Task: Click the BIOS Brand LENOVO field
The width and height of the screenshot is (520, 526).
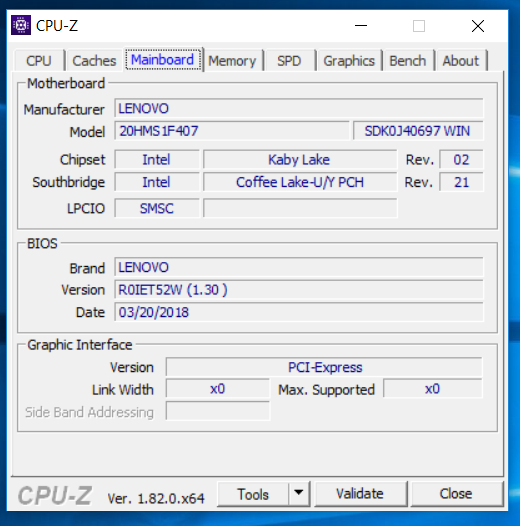Action: click(x=299, y=267)
